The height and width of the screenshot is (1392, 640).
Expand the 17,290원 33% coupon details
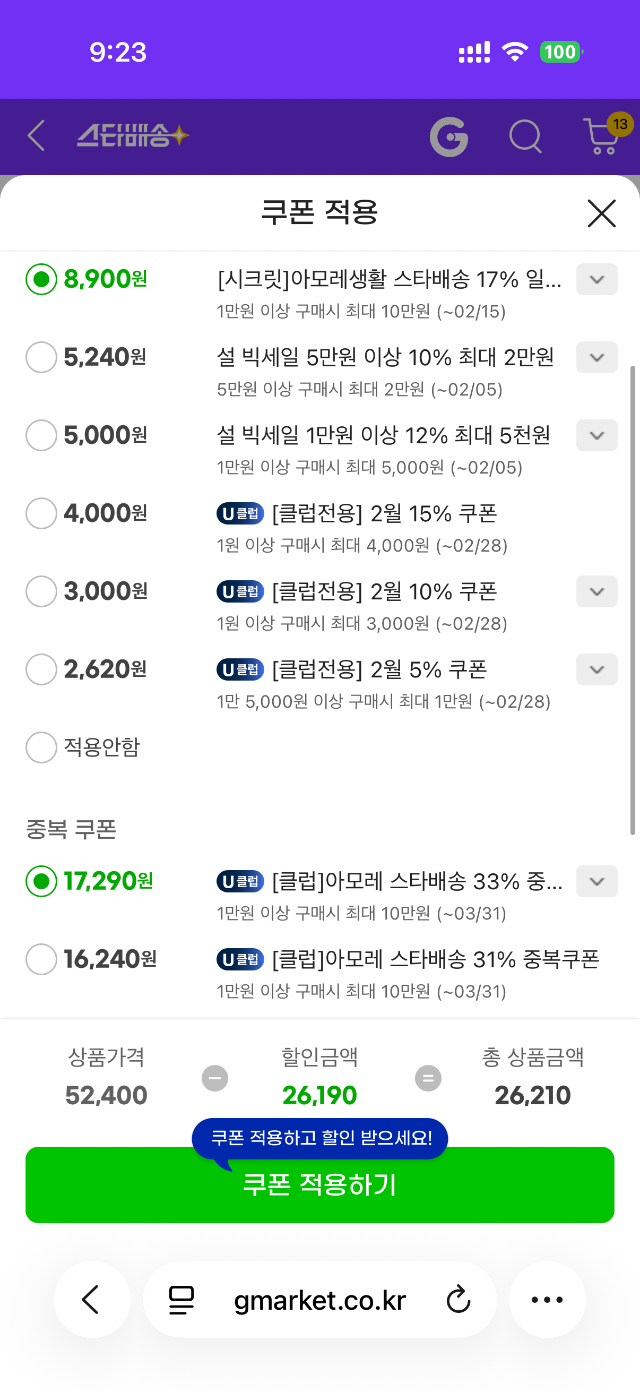coord(597,881)
